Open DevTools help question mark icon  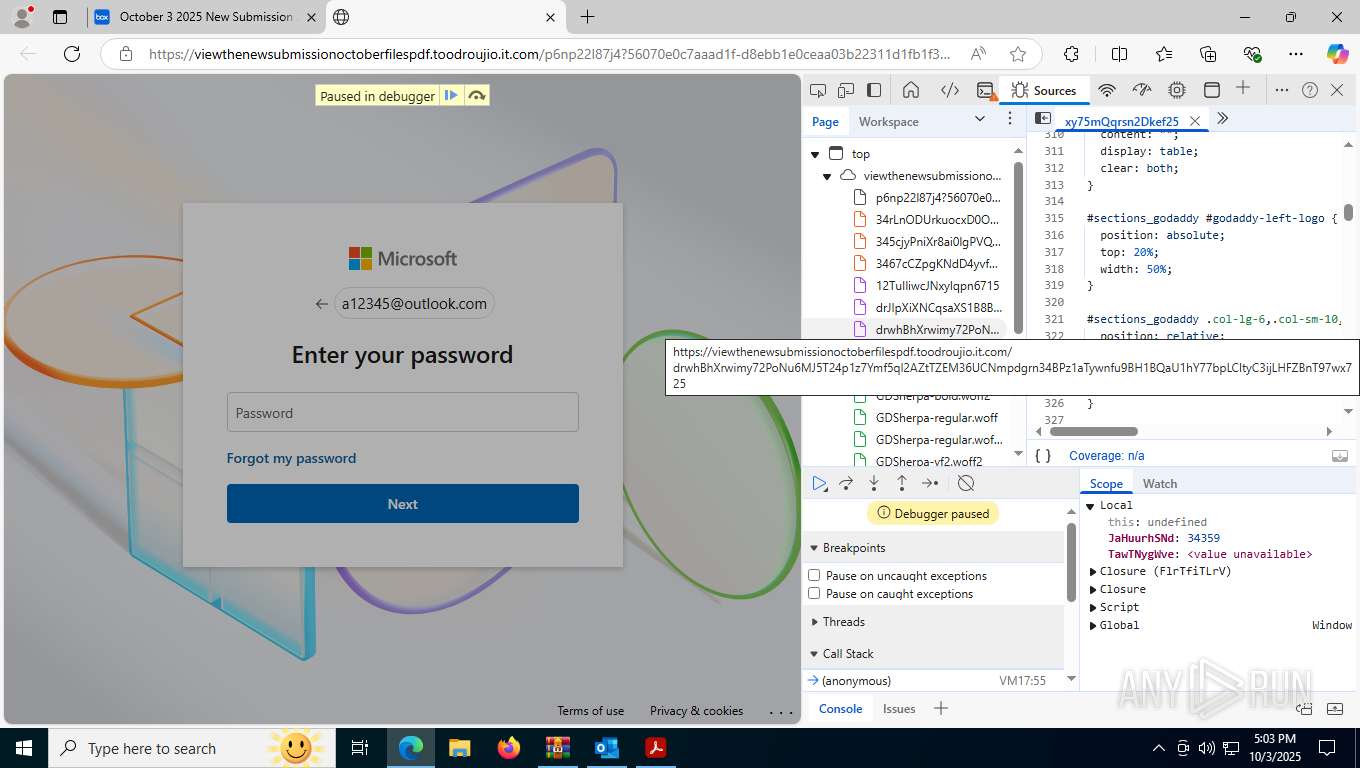tap(1310, 90)
